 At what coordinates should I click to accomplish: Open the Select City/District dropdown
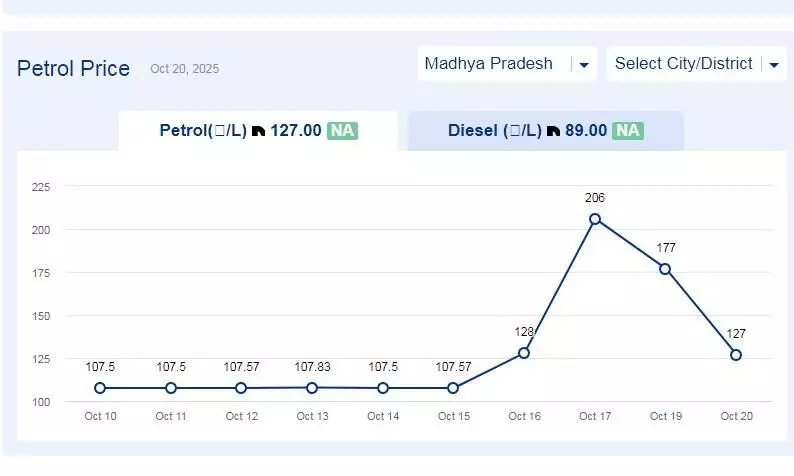[684, 64]
